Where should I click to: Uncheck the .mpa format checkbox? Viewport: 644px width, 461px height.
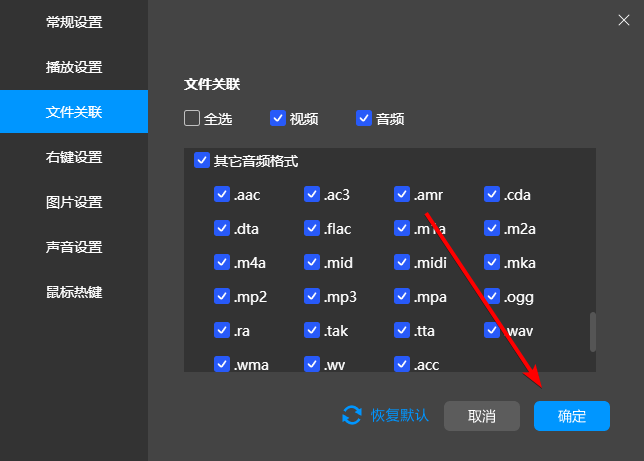pos(402,297)
